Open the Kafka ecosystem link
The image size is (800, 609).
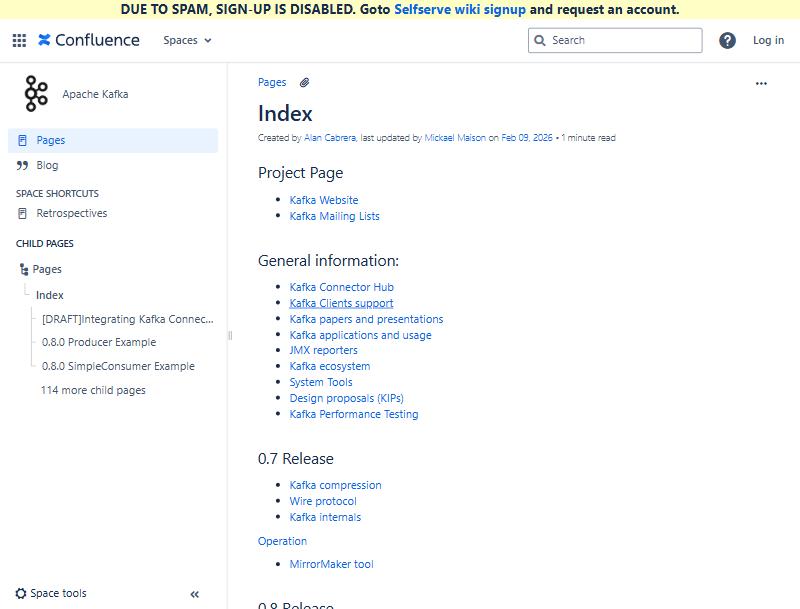(x=330, y=366)
